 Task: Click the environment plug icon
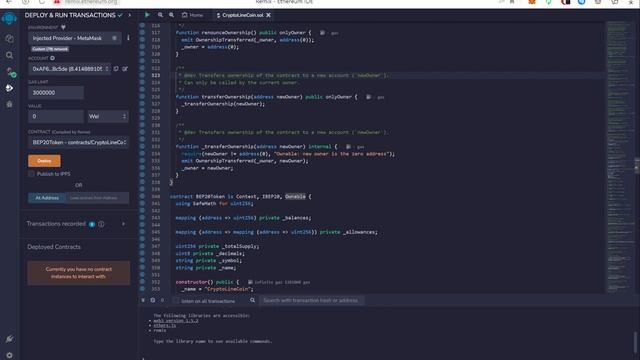point(63,27)
